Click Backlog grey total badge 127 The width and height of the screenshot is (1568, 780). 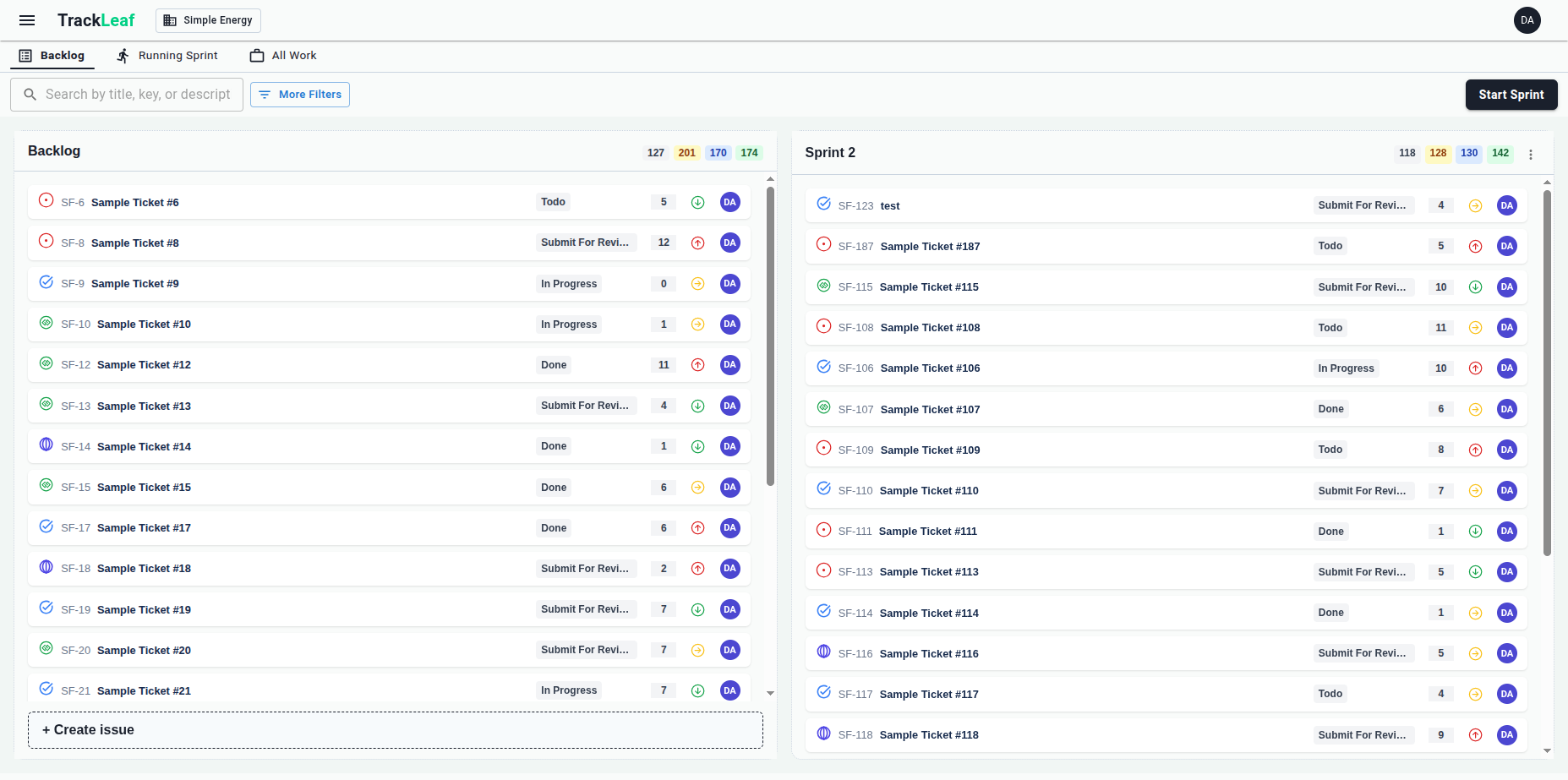coord(656,153)
